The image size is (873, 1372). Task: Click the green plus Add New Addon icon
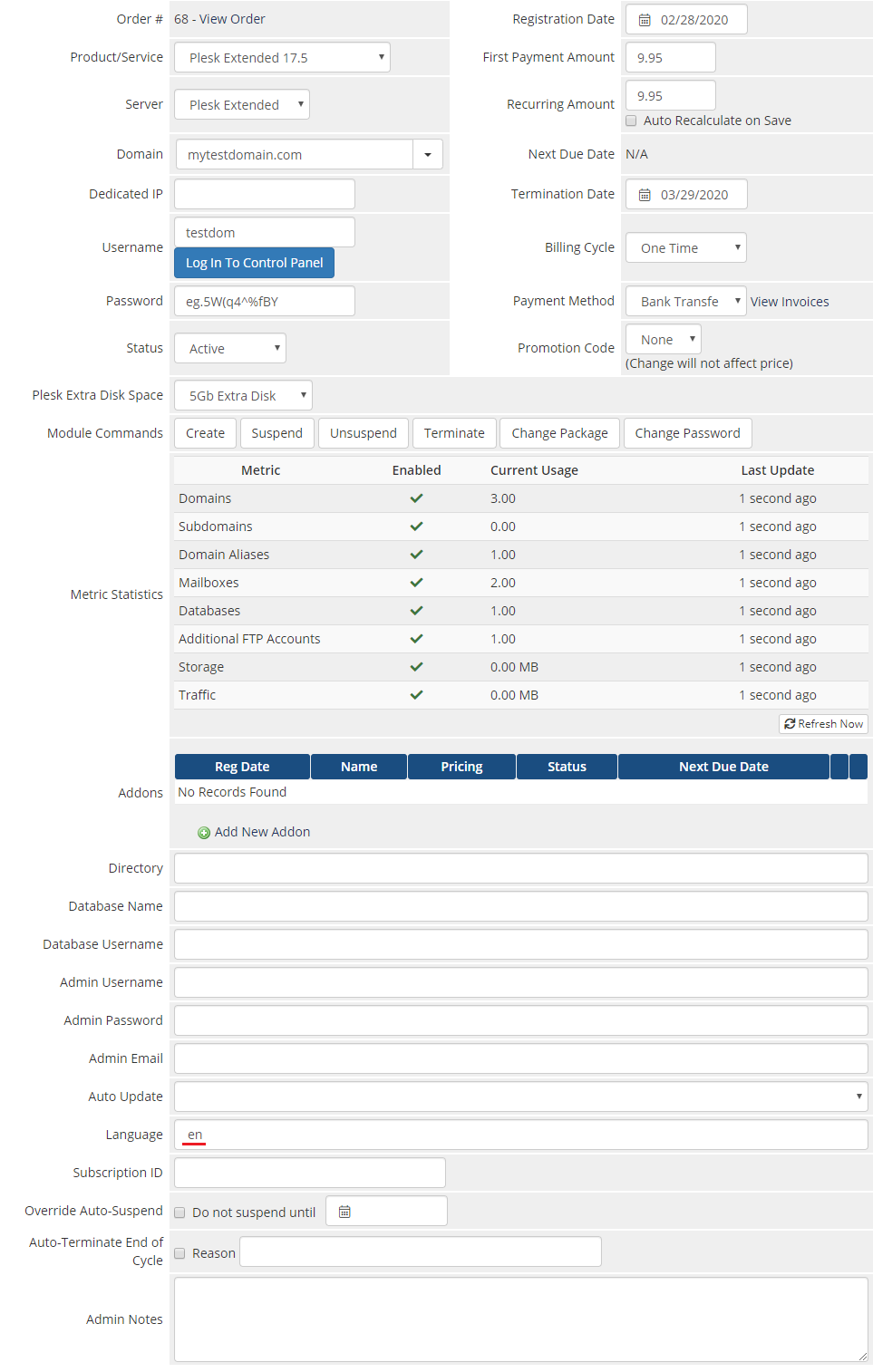tap(204, 833)
